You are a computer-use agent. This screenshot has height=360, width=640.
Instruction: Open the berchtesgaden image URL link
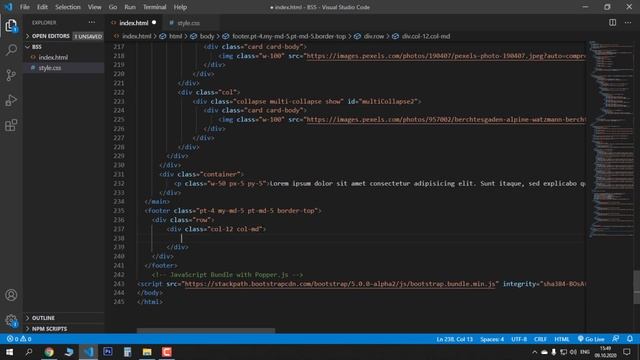coord(446,120)
